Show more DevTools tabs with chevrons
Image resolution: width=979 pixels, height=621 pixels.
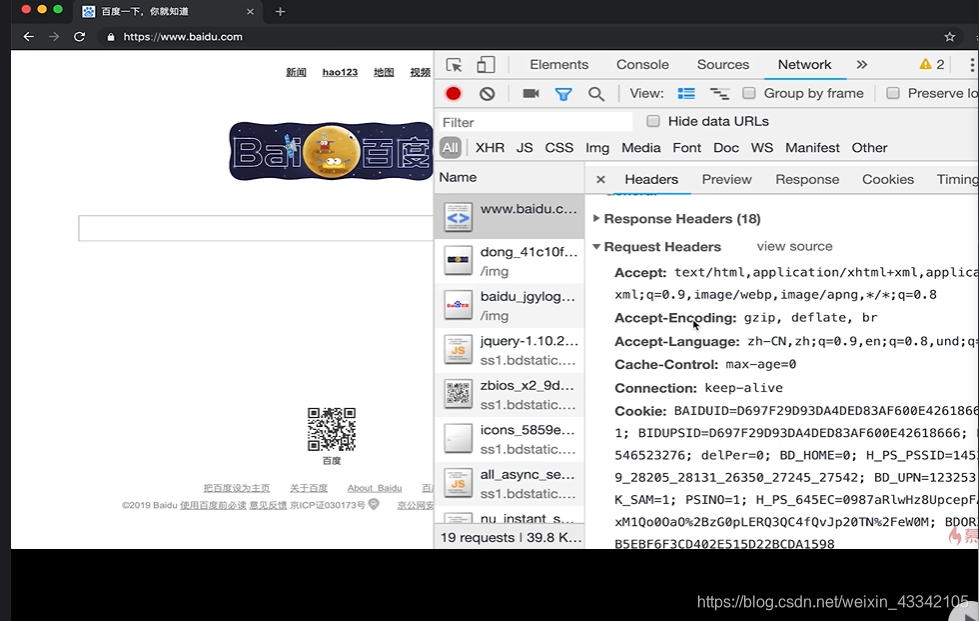(862, 64)
